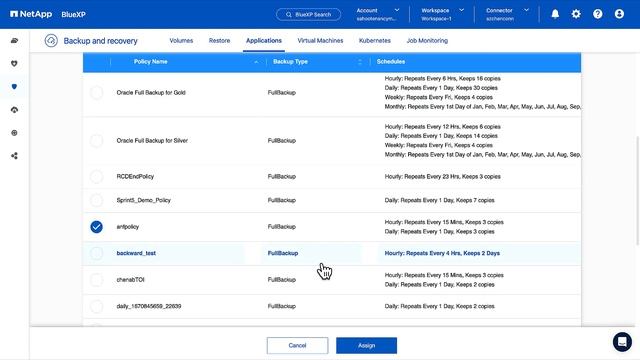Click FullBackup in the backward_test row

click(282, 253)
